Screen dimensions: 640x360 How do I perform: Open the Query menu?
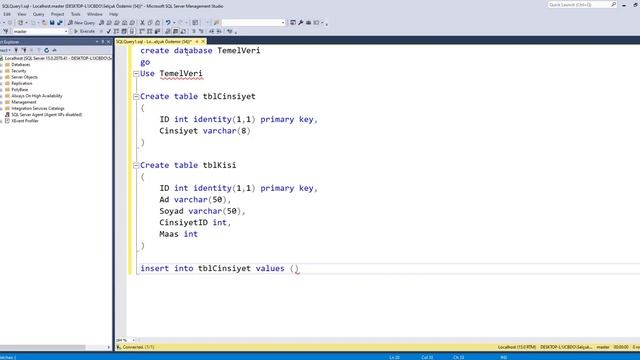[x=38, y=14]
